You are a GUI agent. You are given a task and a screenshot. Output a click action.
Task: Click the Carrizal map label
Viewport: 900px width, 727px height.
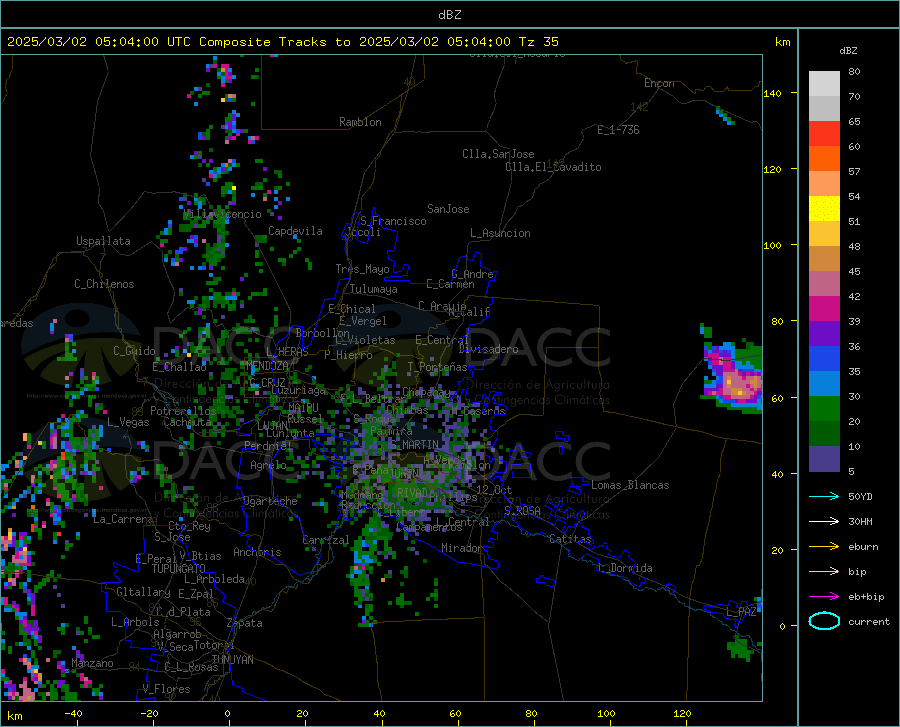326,540
